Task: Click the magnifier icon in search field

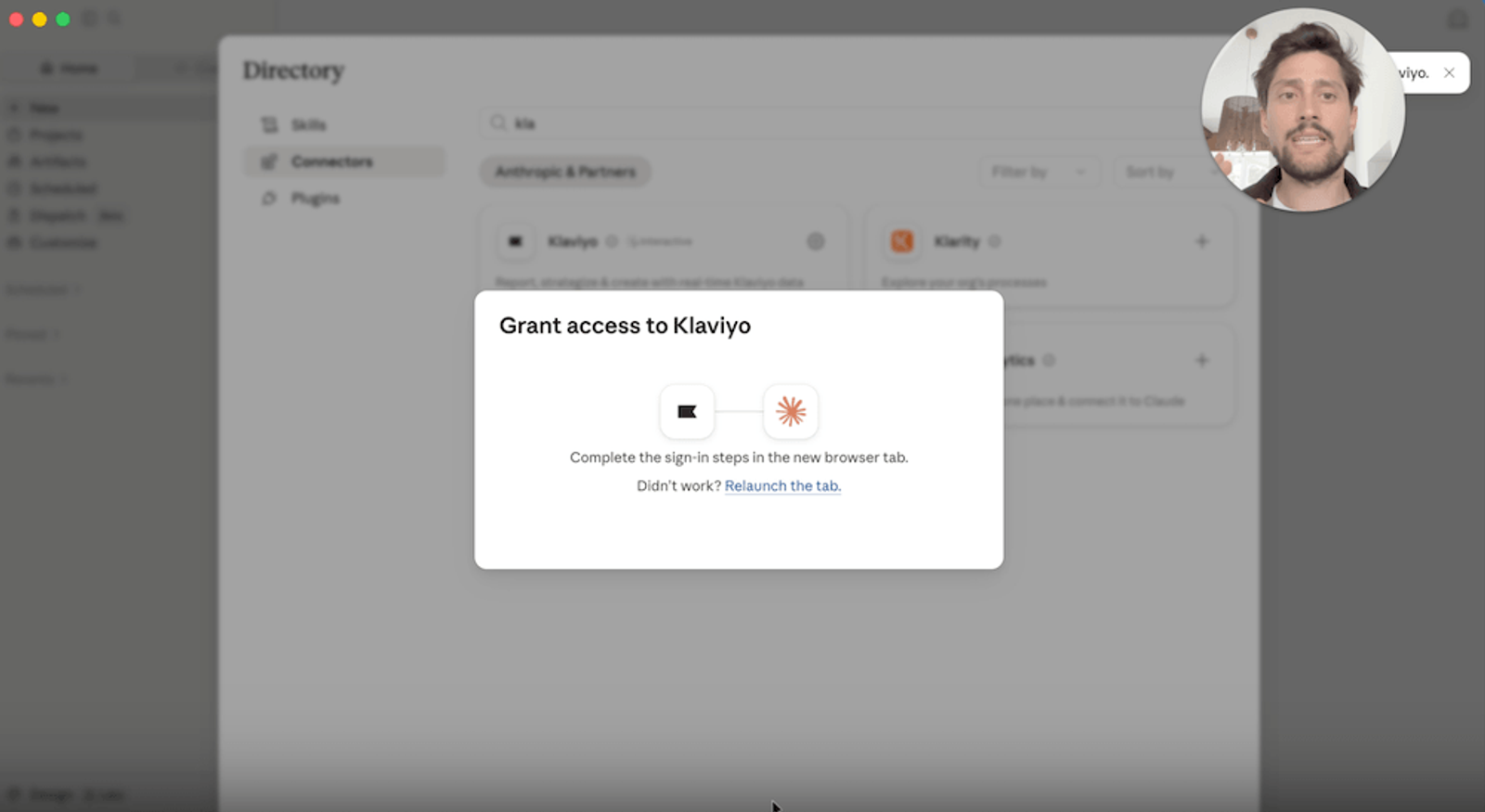Action: (498, 122)
